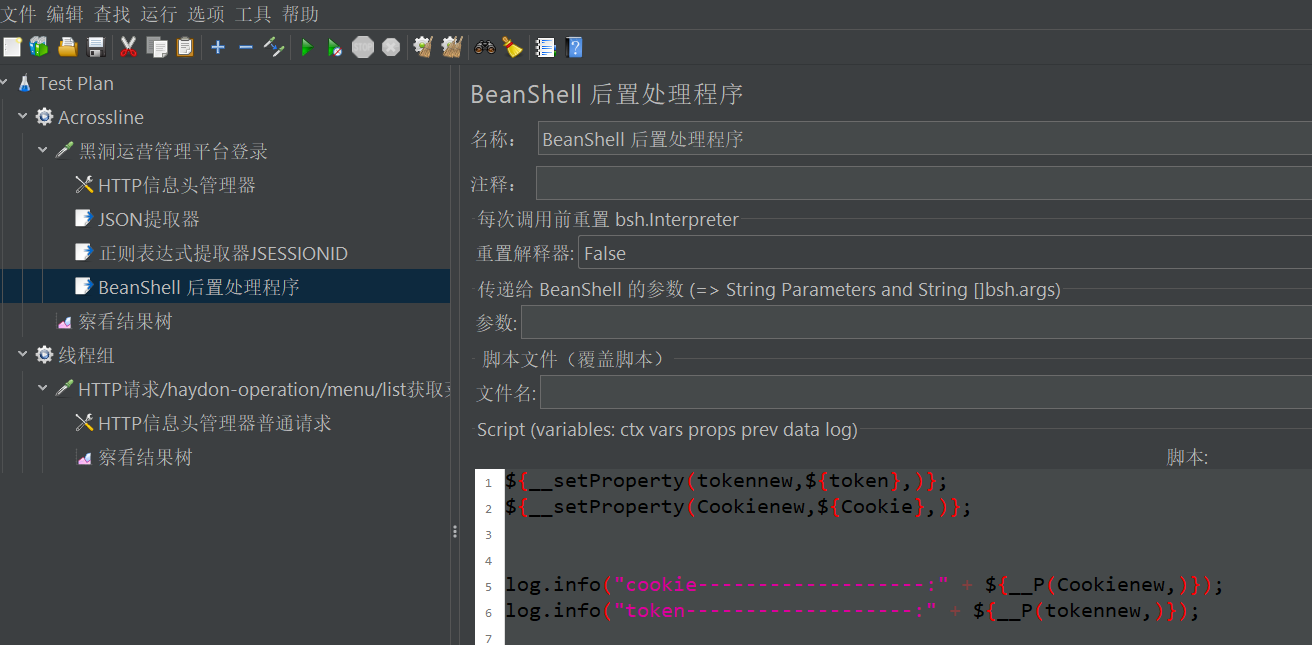Screen dimensions: 1312x645
Task: Open the 文件 menu
Action: (x=18, y=14)
